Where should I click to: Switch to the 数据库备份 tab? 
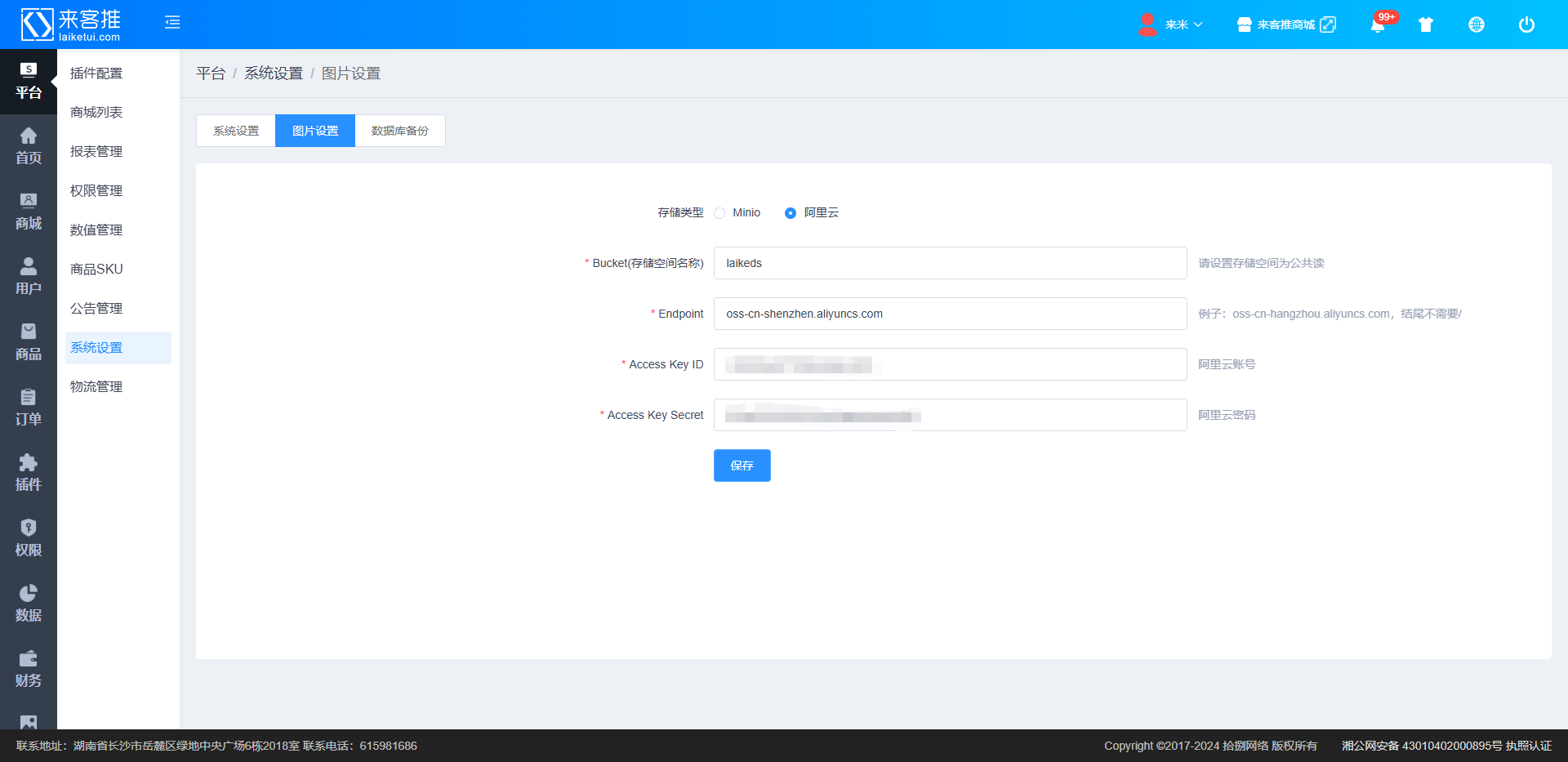pyautogui.click(x=400, y=131)
